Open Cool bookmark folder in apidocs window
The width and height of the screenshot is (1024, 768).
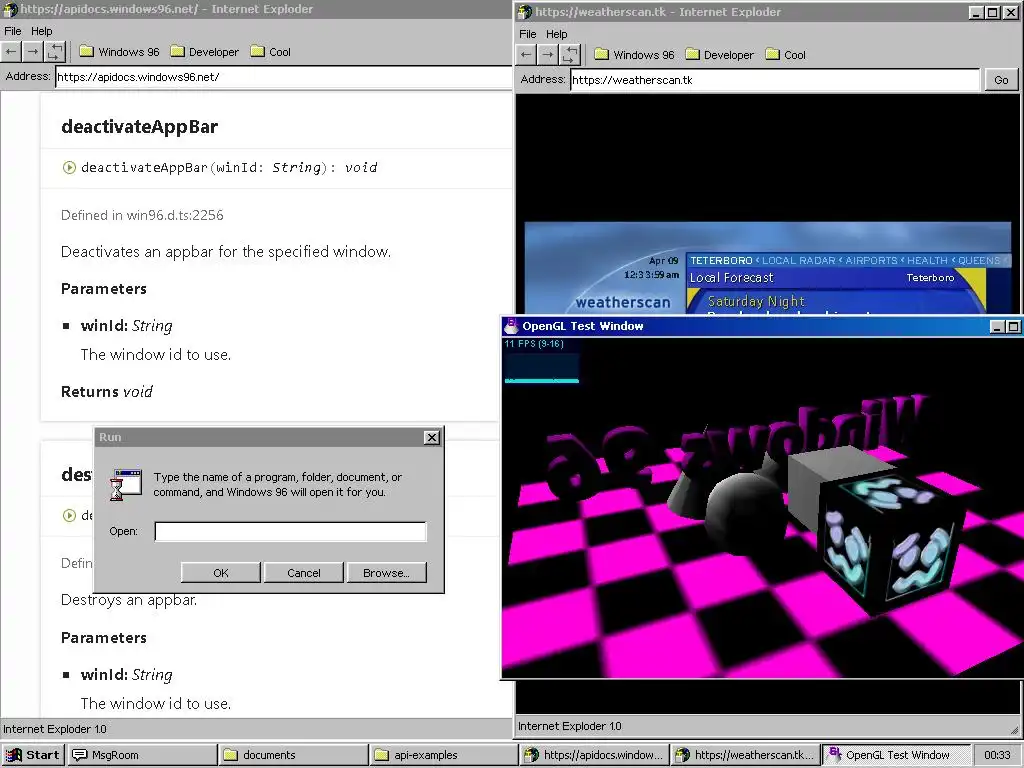click(x=271, y=52)
